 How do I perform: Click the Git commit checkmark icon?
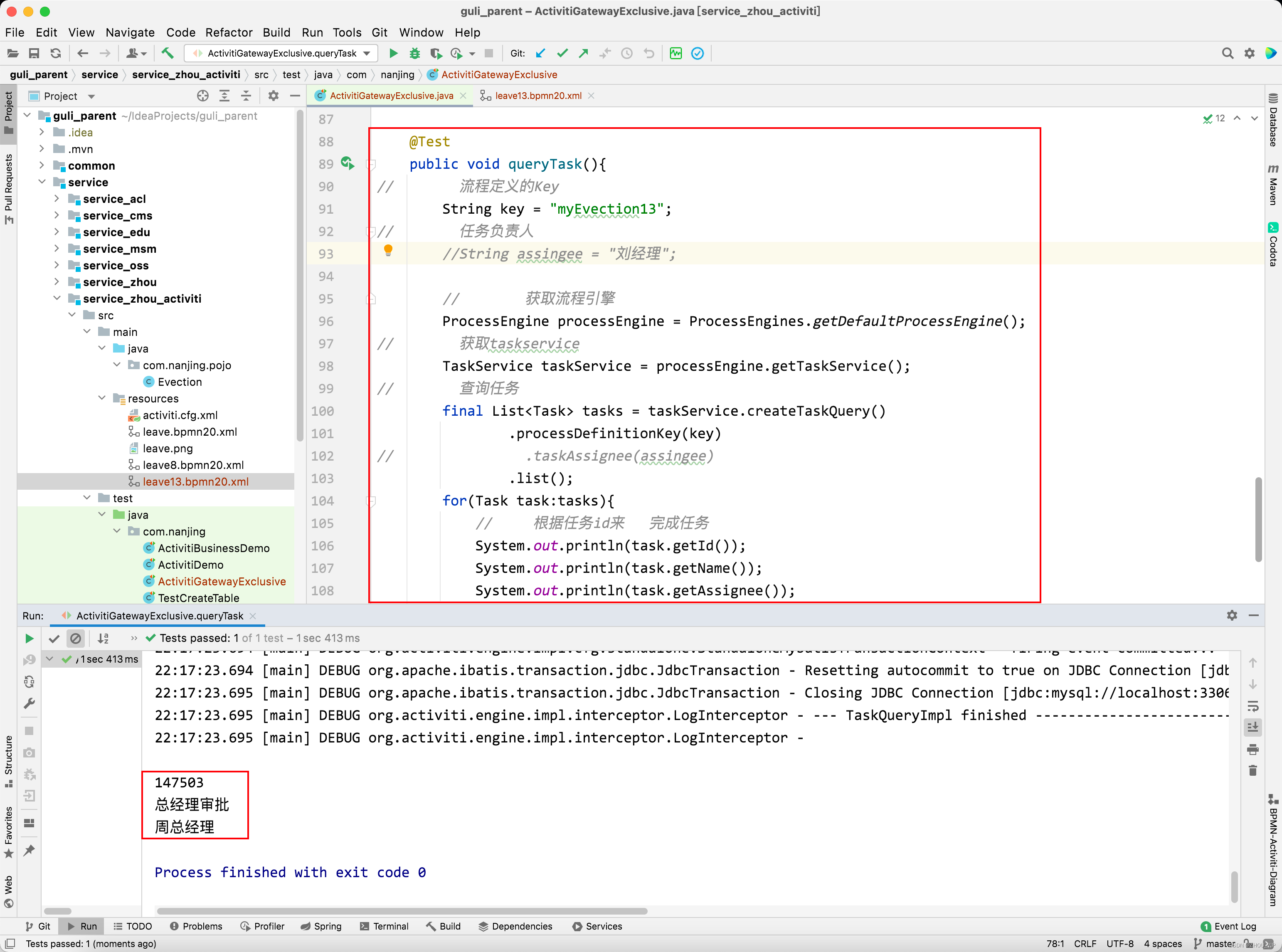(x=562, y=54)
